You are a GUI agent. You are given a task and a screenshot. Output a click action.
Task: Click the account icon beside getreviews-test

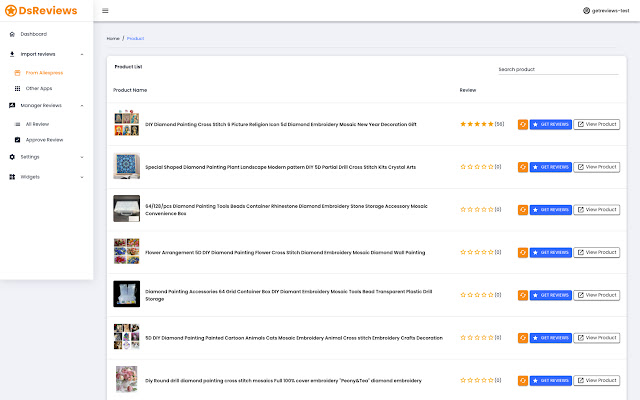coord(586,11)
